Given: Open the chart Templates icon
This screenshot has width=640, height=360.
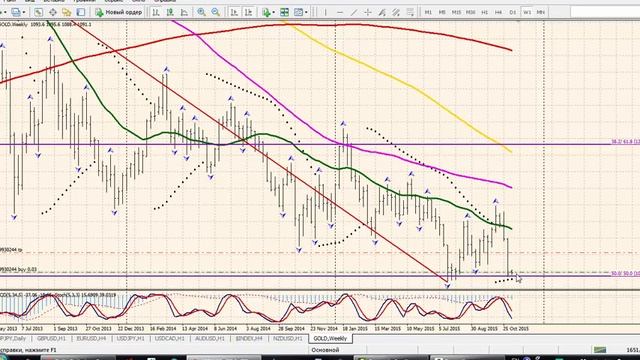Looking at the screenshot, I should [298, 12].
